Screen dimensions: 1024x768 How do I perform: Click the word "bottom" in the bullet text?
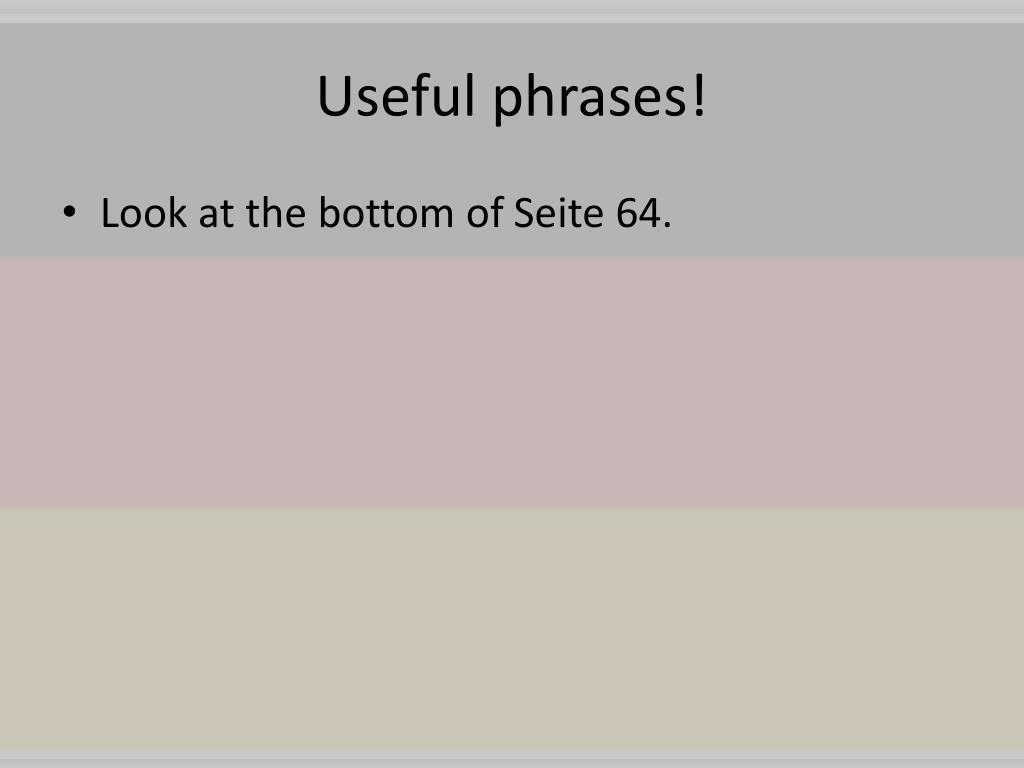[x=386, y=213]
